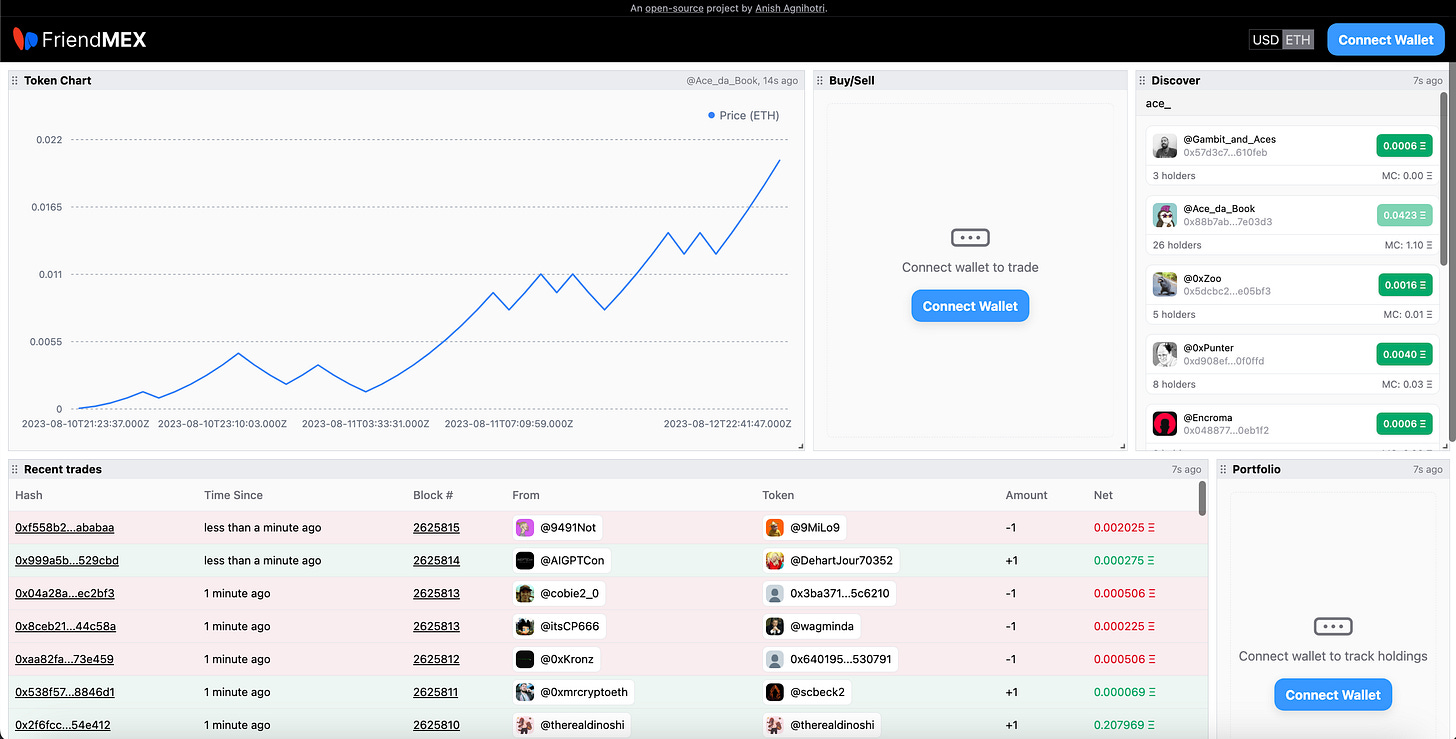Click the @0xKronz avatar icon
This screenshot has width=1456, height=739.
525,659
